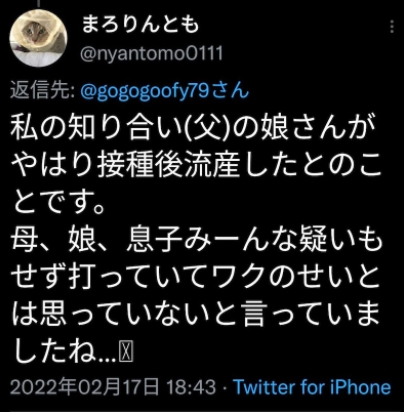This screenshot has height=412, width=404.
Task: Click the 2022年02月17日 date stamp
Action: [x=85, y=387]
